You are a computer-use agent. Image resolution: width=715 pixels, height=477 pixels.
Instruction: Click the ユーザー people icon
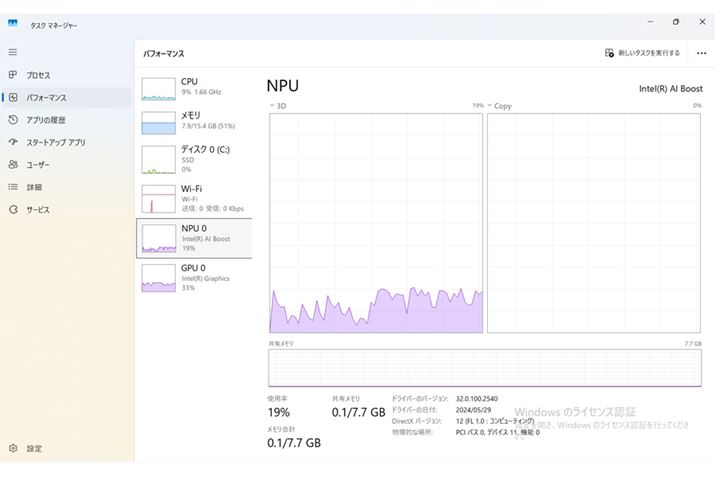13,164
